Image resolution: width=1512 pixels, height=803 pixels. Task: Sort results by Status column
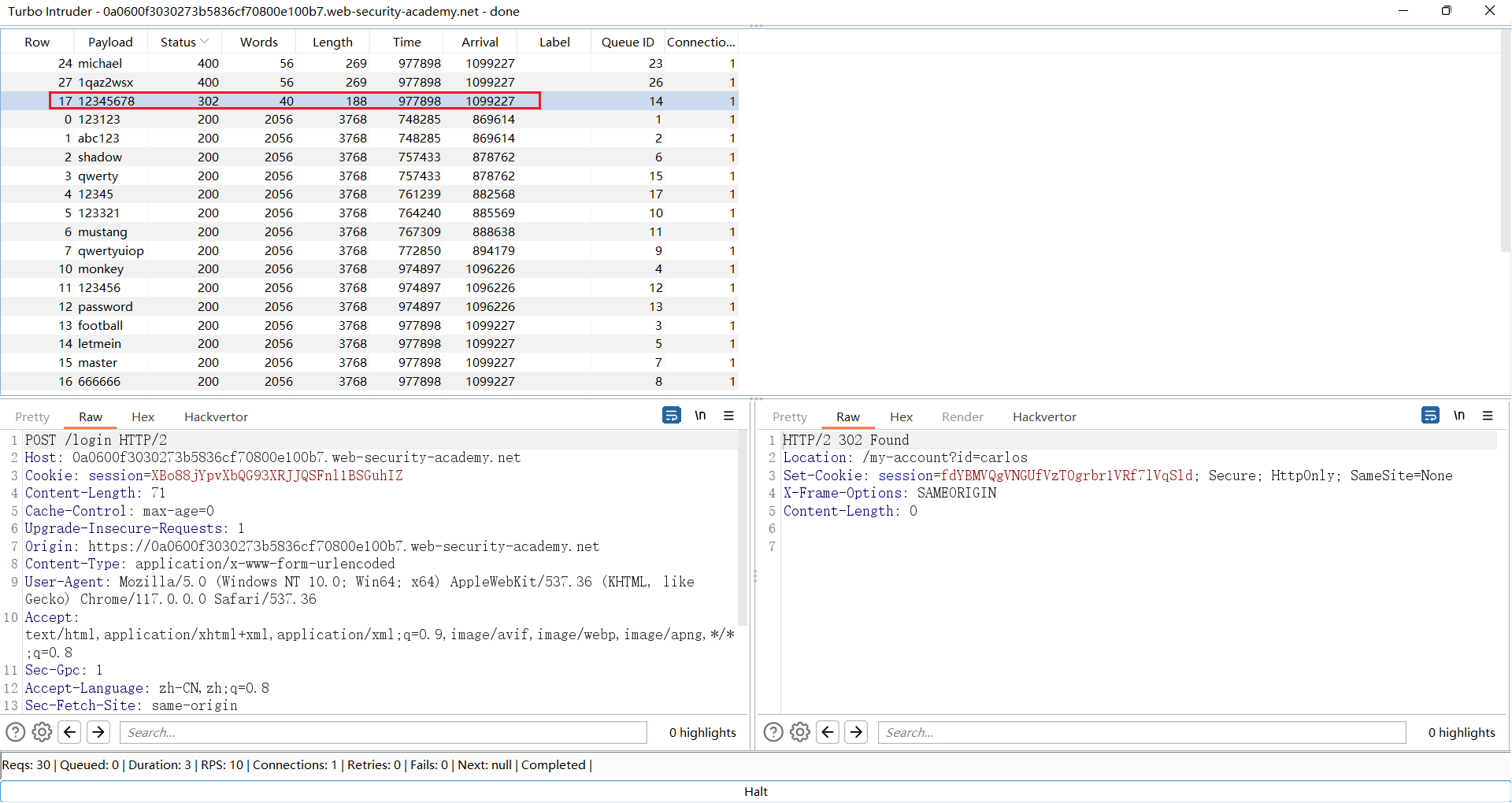(184, 42)
